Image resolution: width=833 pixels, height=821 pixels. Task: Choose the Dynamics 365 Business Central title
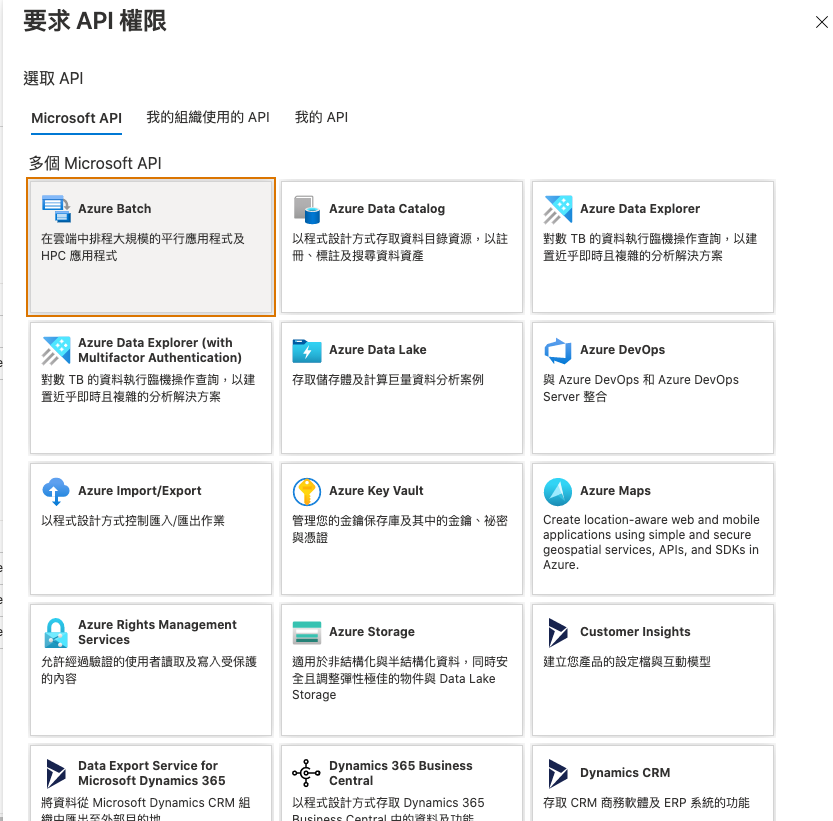click(401, 773)
